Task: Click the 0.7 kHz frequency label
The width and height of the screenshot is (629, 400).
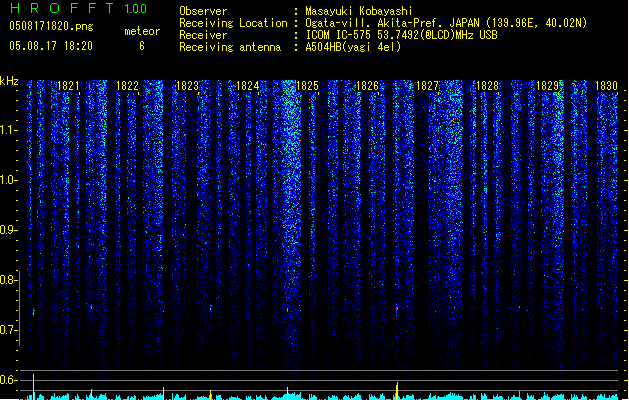Action: (x=8, y=330)
